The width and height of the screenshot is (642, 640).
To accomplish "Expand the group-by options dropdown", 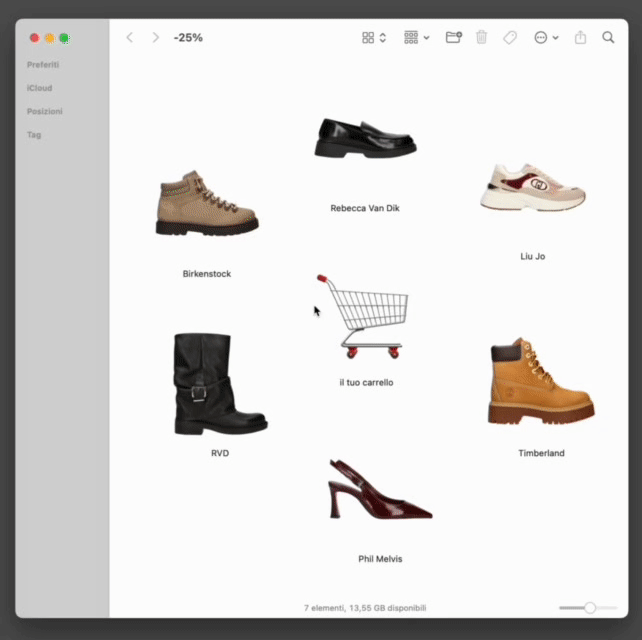I will [x=416, y=37].
